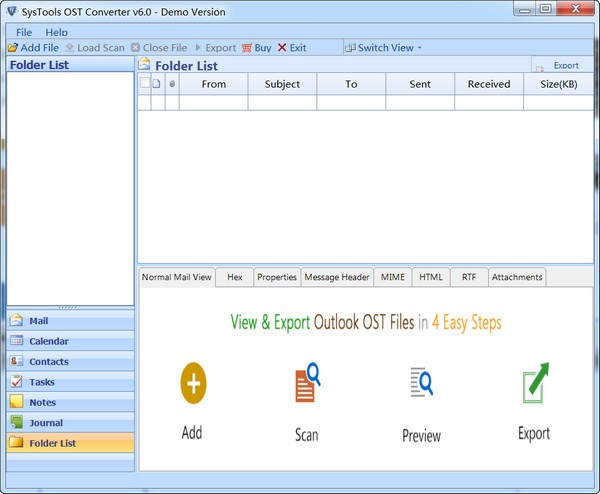Select Folder List in the navigation pane

point(70,443)
